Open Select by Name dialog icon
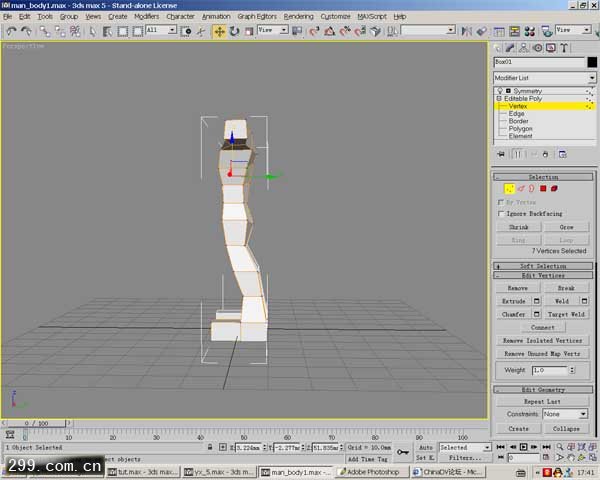600x480 pixels. 107,31
